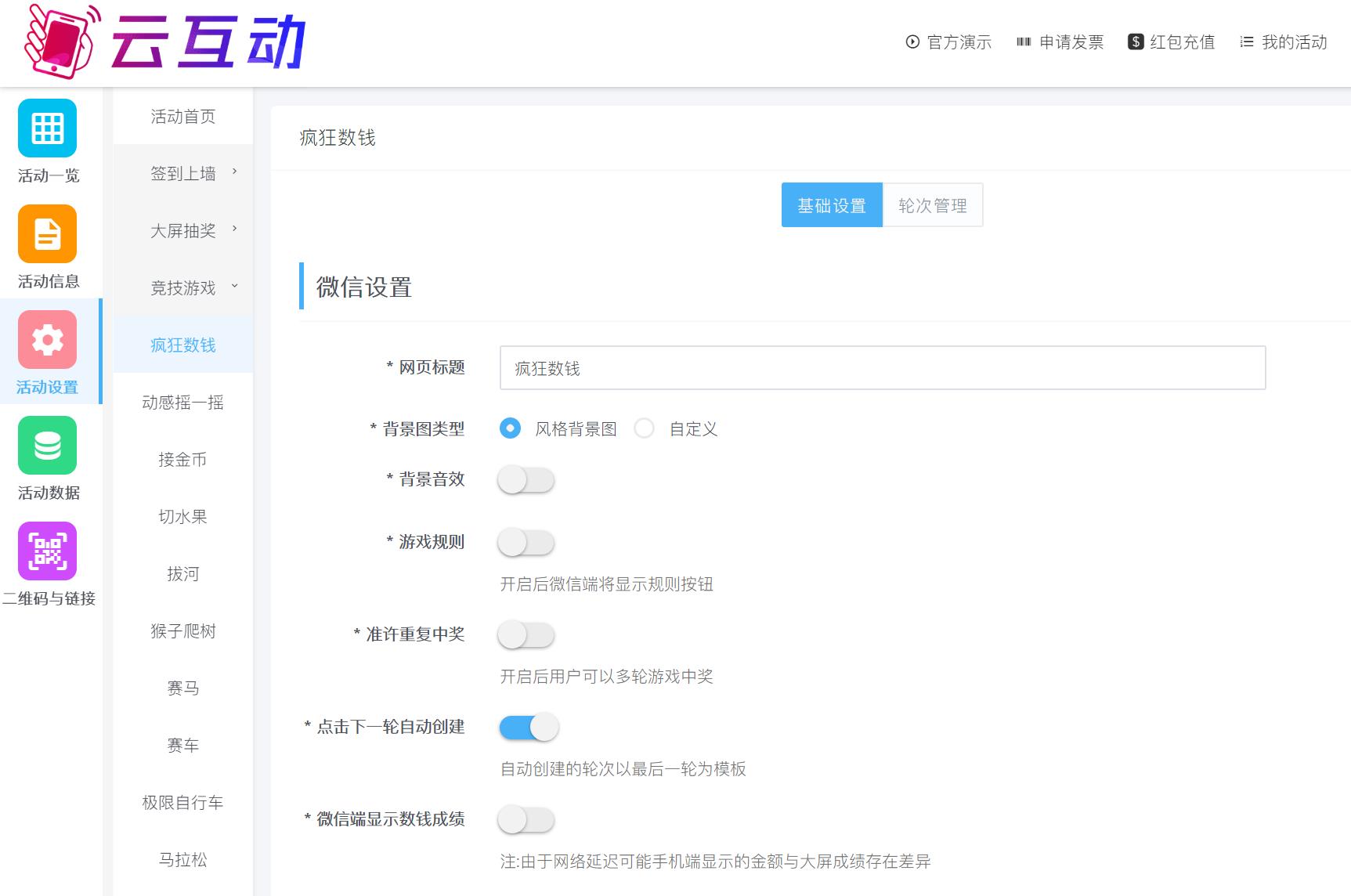Select 马拉松 game menu item

click(183, 860)
